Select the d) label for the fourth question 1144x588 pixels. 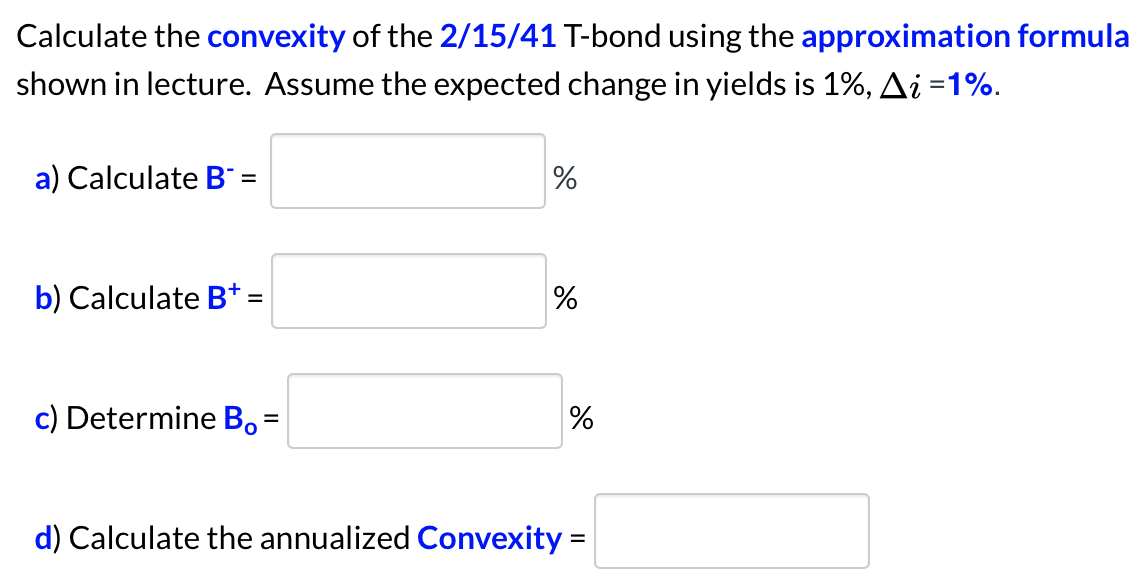tap(45, 537)
